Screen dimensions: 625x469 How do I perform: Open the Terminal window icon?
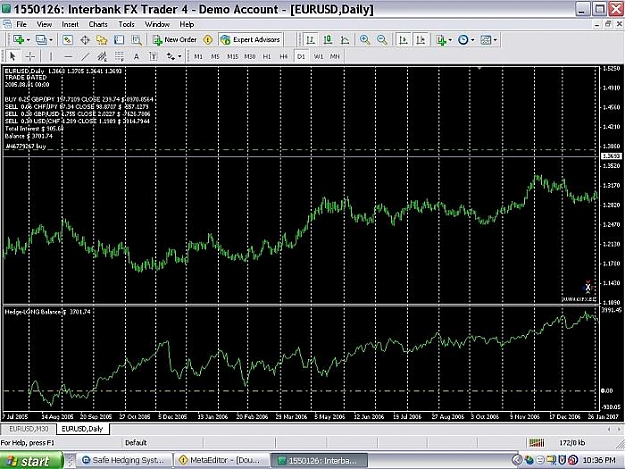coord(119,40)
